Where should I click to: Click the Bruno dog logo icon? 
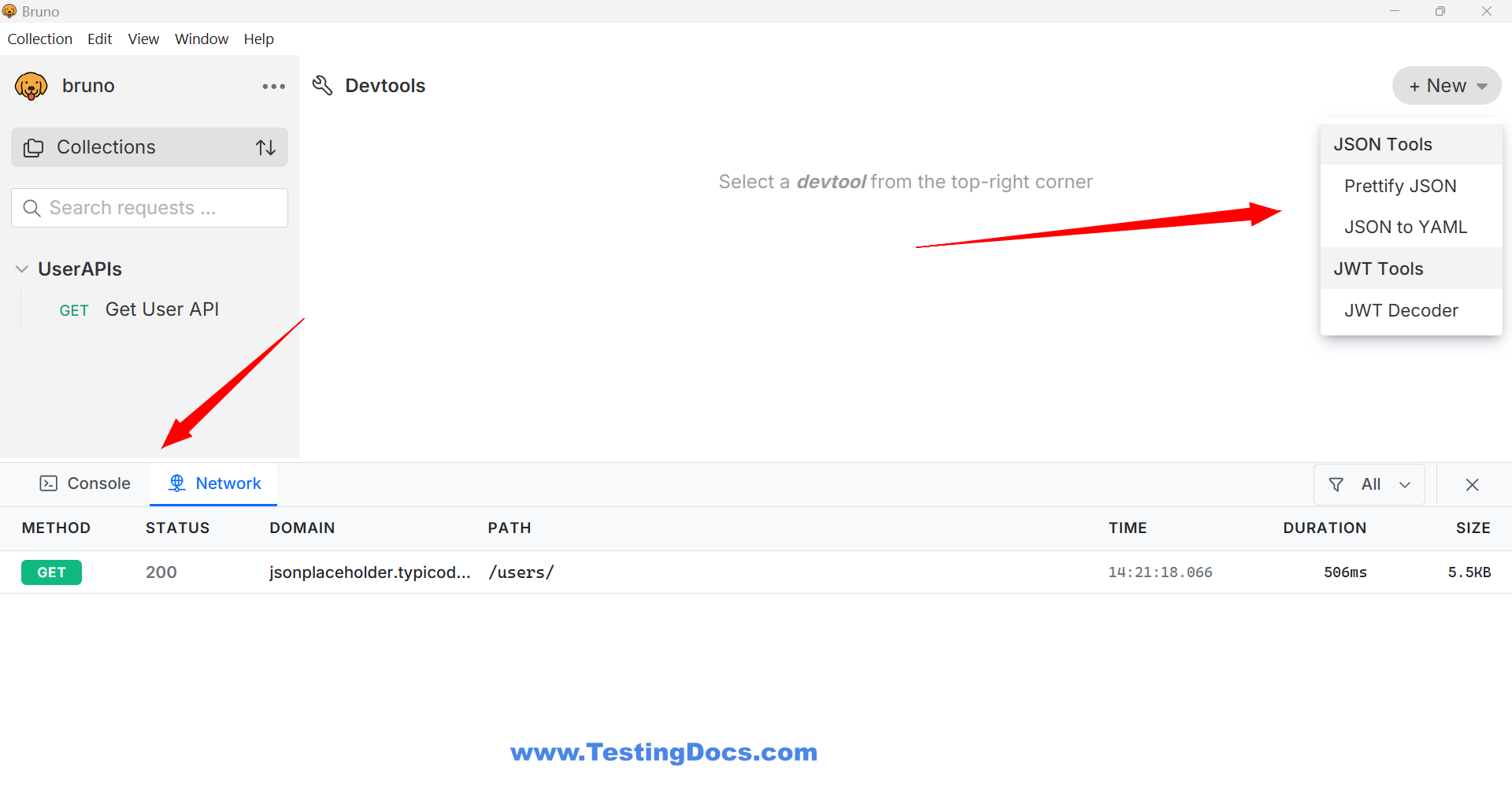(31, 86)
